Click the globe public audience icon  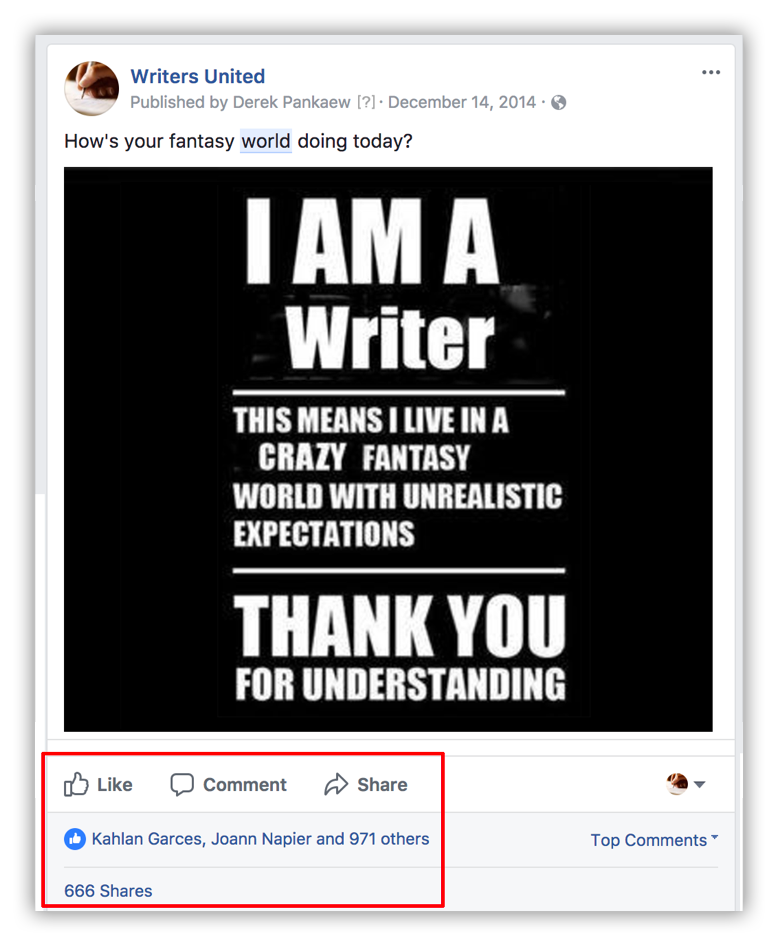pyautogui.click(x=559, y=103)
